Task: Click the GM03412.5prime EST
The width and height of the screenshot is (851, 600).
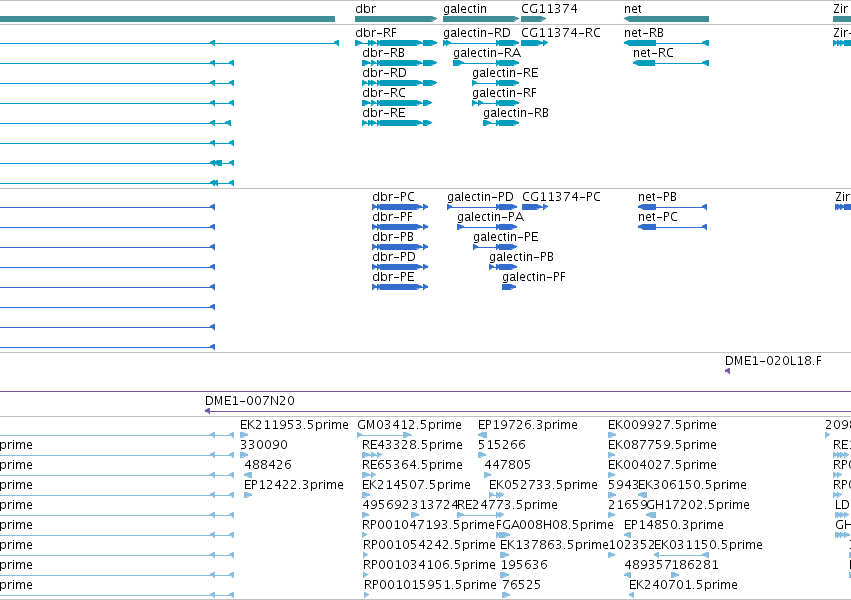Action: tap(384, 435)
